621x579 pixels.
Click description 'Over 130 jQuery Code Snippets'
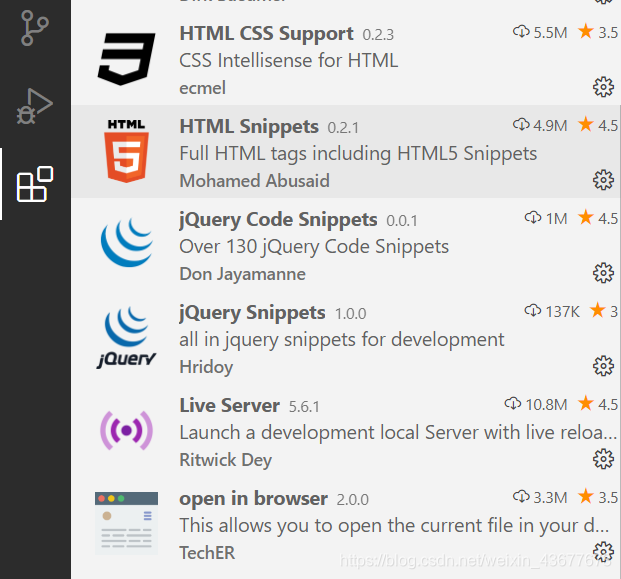(x=314, y=247)
